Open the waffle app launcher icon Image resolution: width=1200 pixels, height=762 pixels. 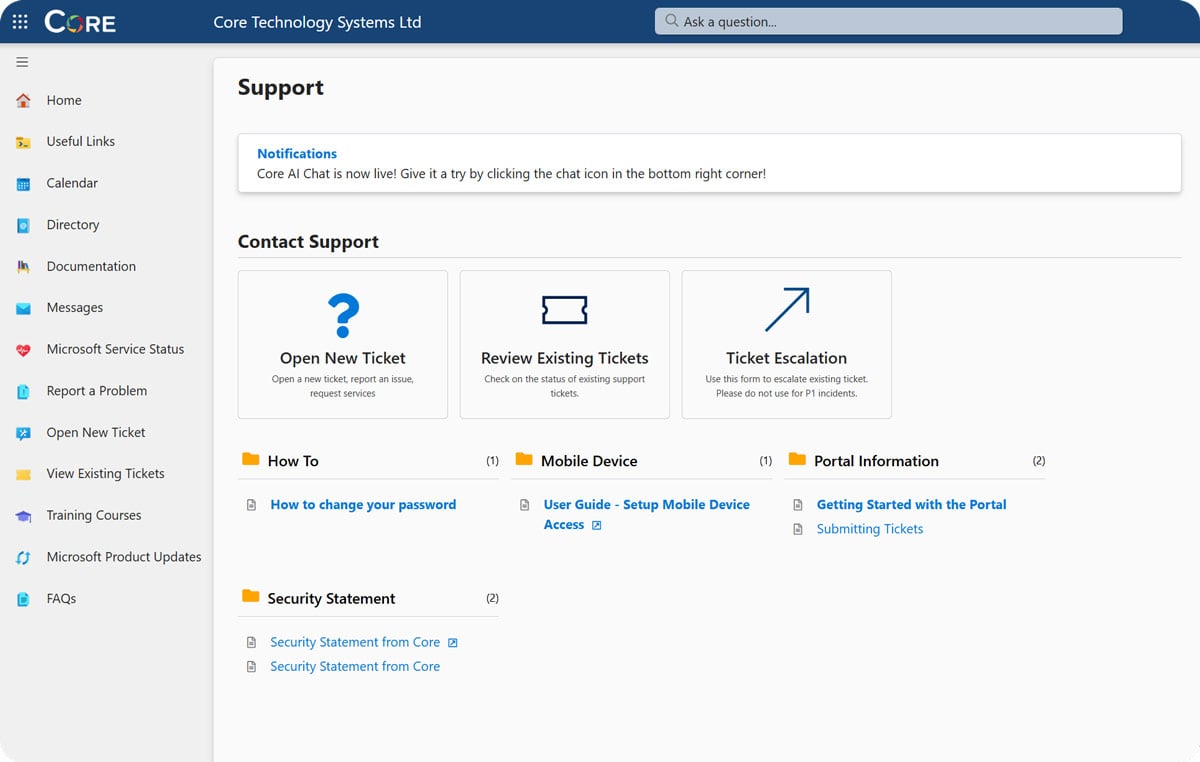pyautogui.click(x=20, y=21)
